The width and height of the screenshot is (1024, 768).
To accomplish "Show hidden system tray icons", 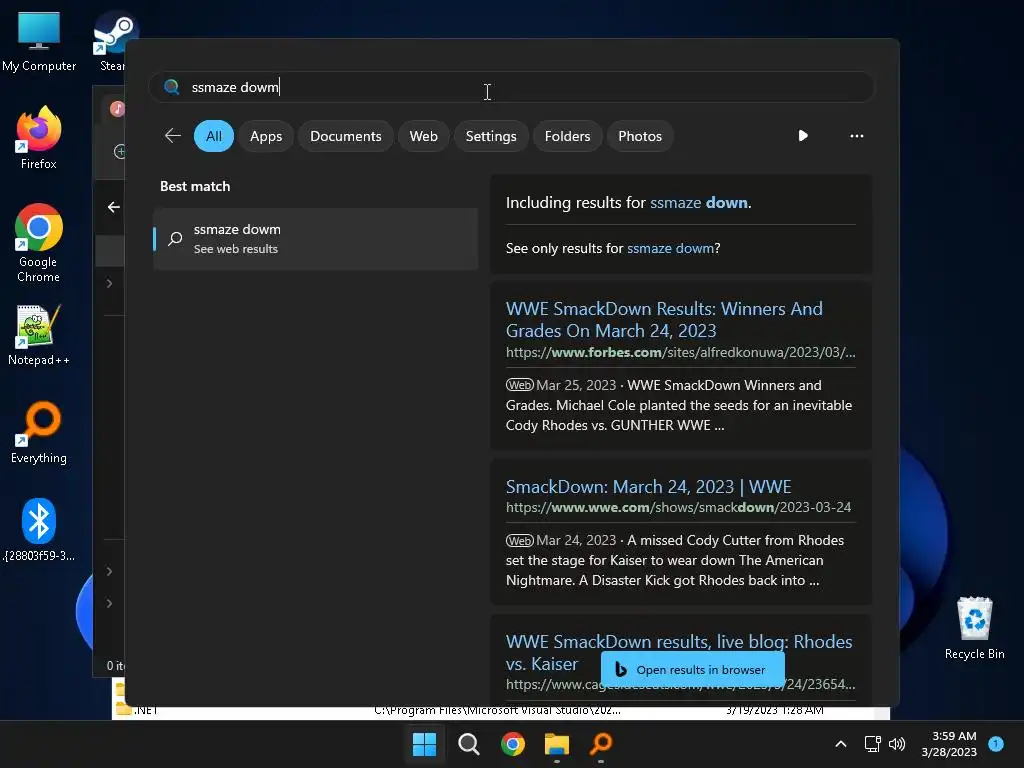I will tap(841, 744).
